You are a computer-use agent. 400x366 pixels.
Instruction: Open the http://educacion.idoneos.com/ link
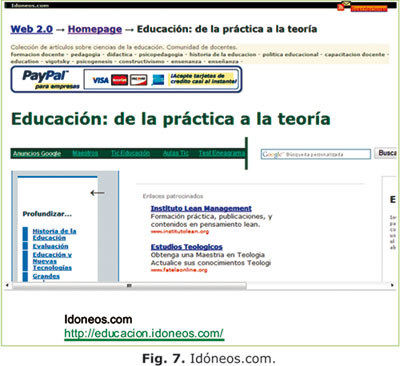(x=144, y=333)
